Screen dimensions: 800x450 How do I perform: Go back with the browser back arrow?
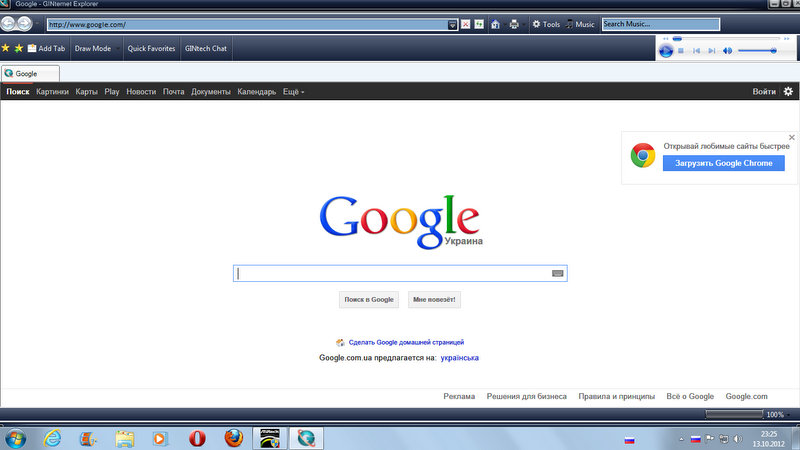pos(8,23)
